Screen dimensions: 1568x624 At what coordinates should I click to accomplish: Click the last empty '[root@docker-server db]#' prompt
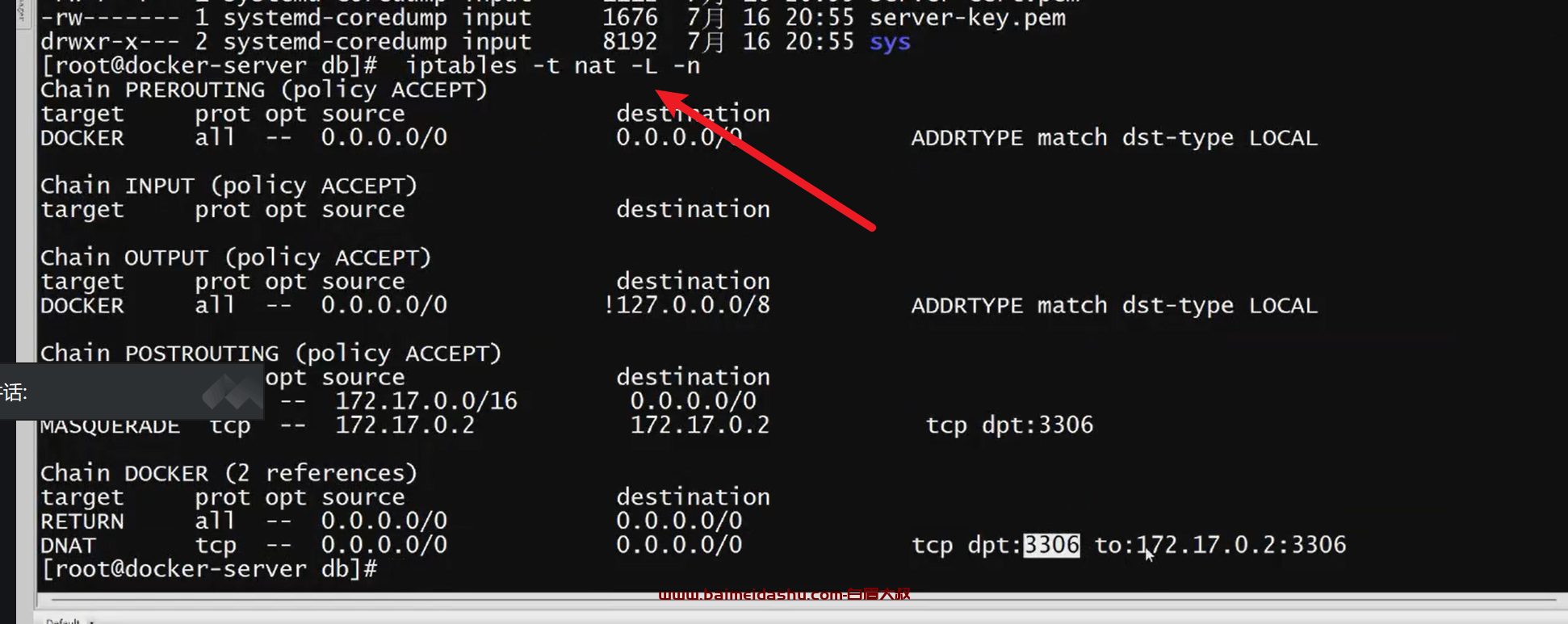[209, 569]
